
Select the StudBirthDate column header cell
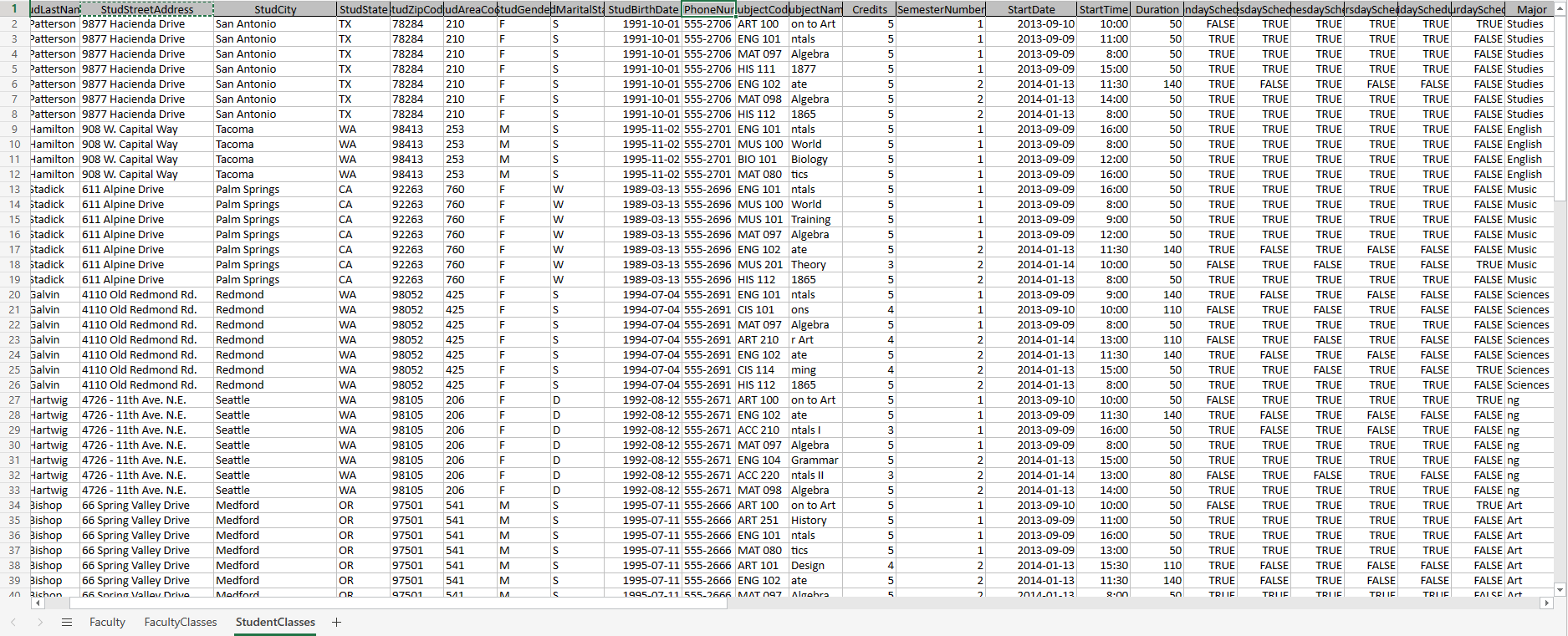(x=643, y=9)
